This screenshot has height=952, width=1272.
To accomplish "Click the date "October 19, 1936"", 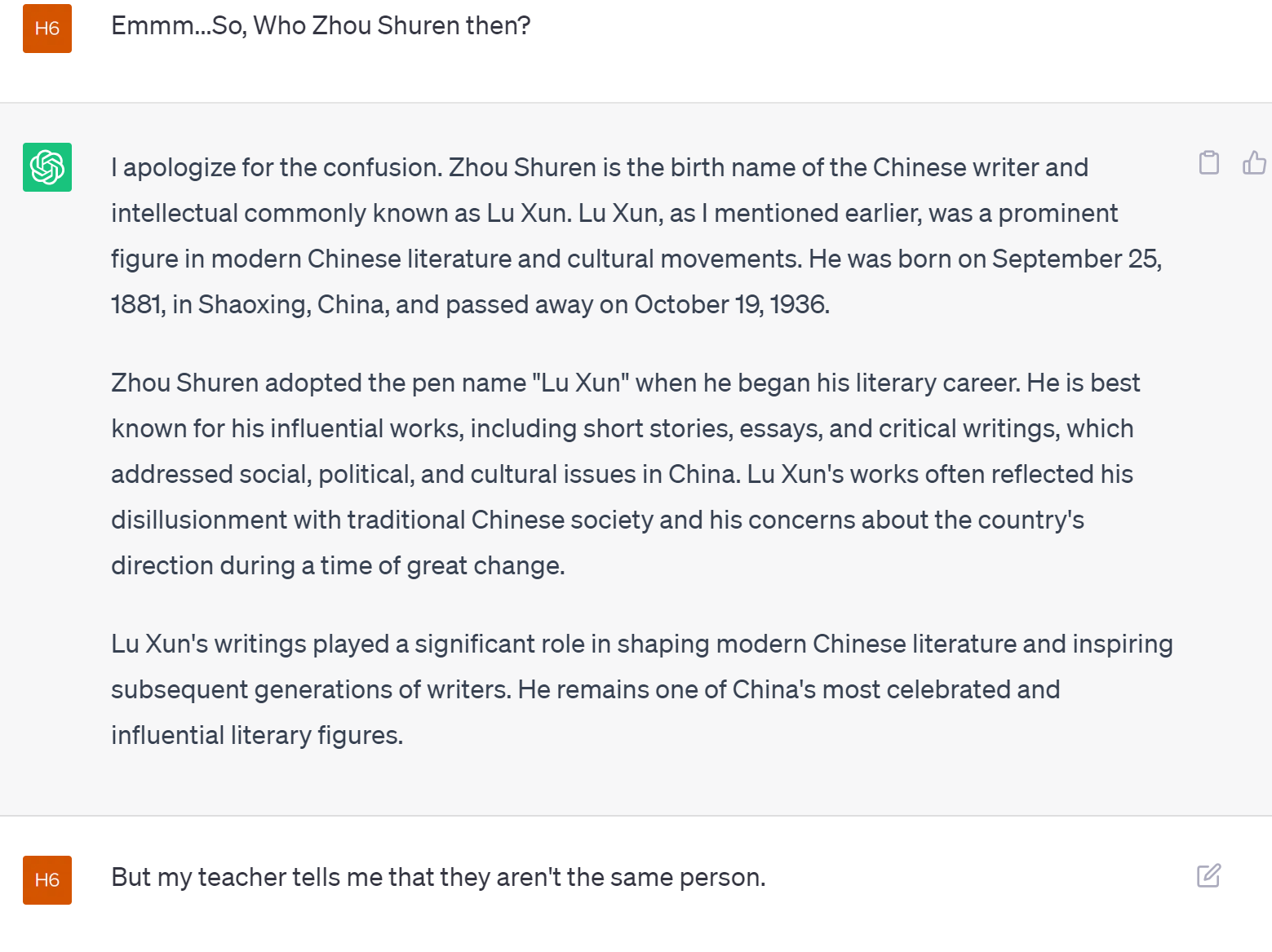I will click(x=731, y=304).
